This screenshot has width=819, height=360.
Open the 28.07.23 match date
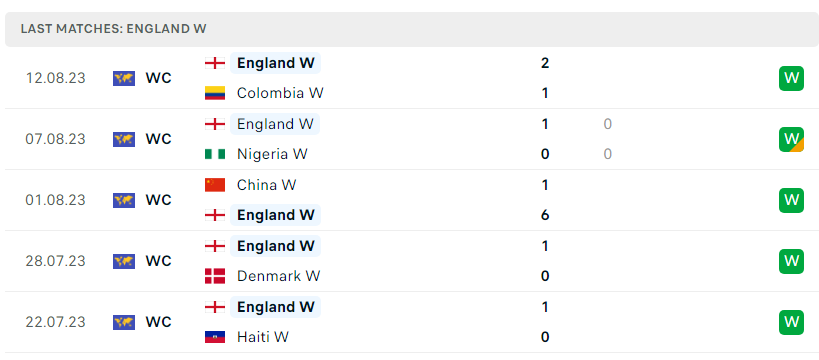(x=55, y=261)
